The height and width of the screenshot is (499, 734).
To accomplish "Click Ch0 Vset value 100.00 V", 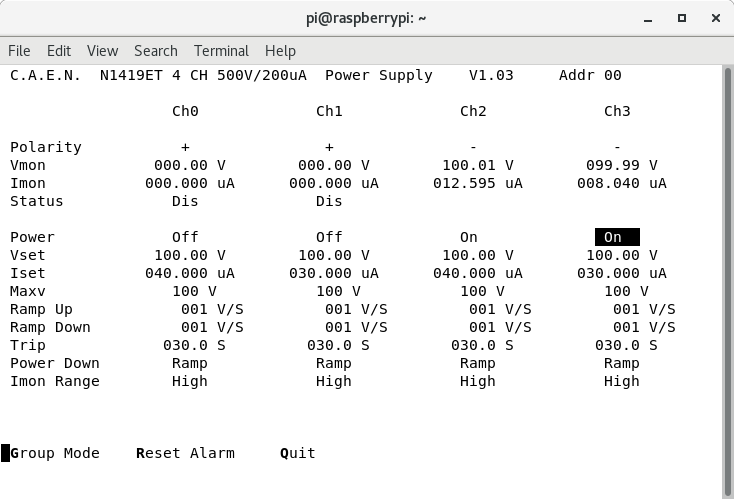I will [190, 255].
